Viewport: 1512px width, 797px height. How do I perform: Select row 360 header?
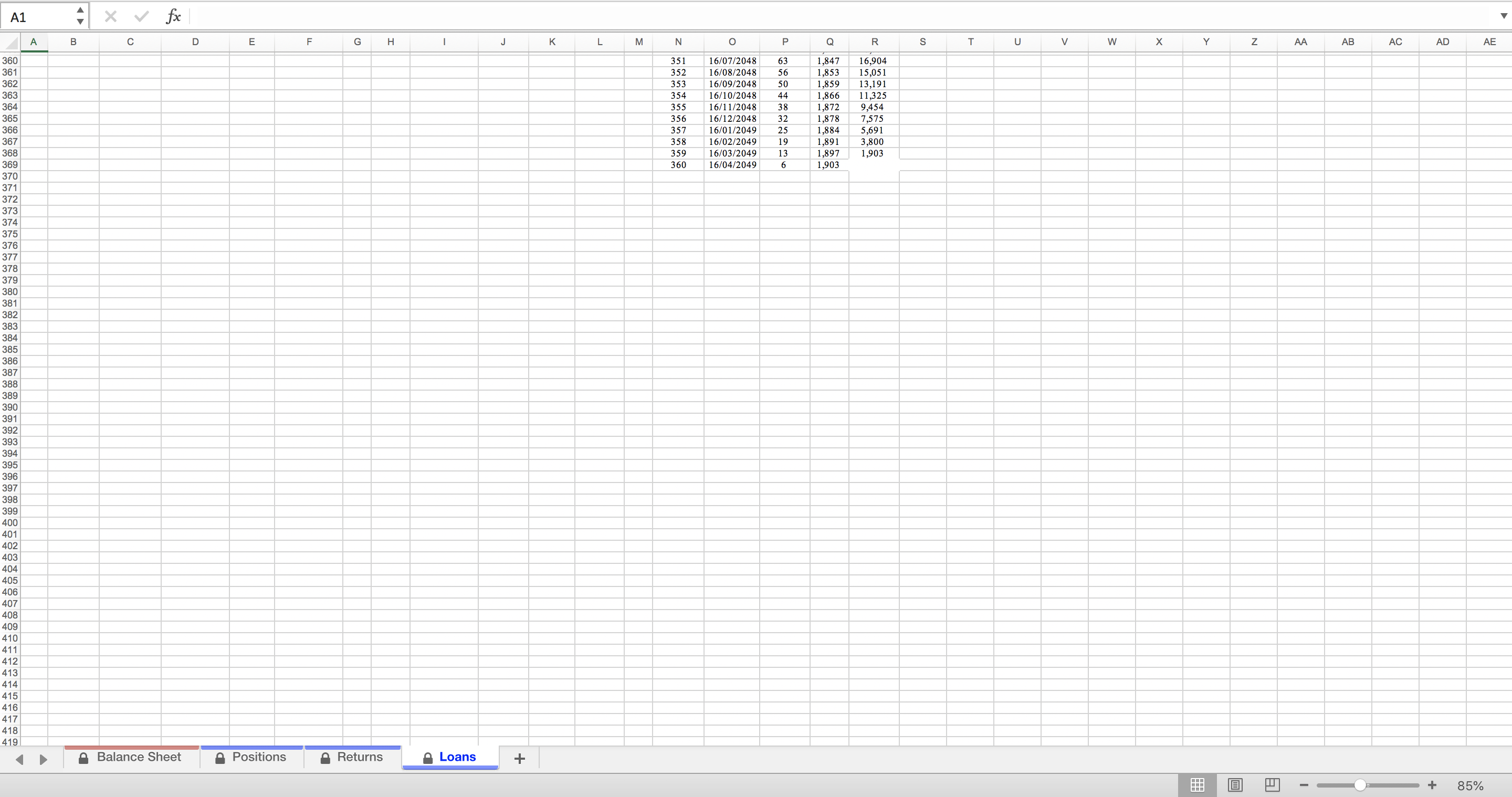click(x=10, y=60)
